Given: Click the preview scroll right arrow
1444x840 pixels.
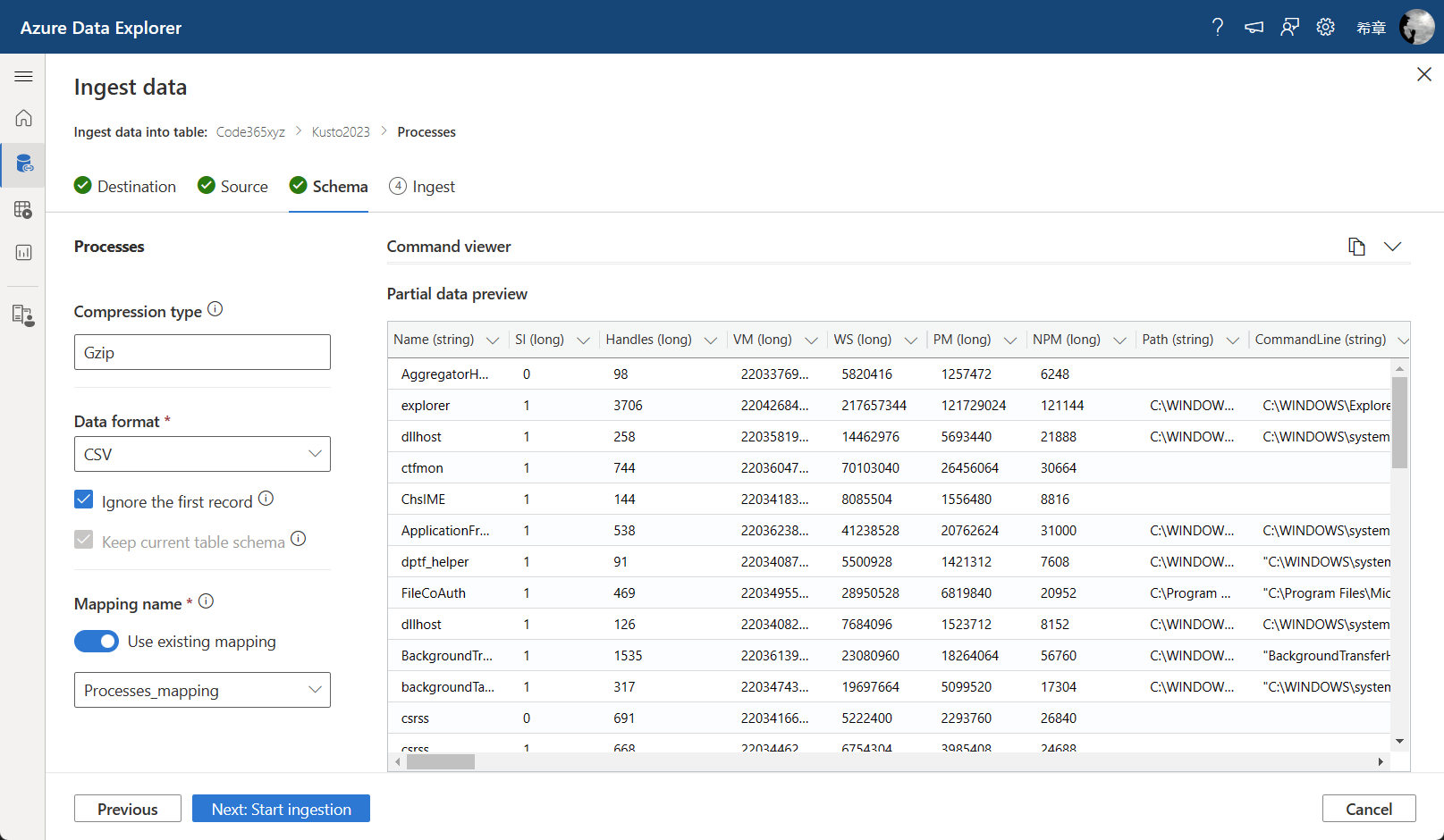Looking at the screenshot, I should (1381, 762).
